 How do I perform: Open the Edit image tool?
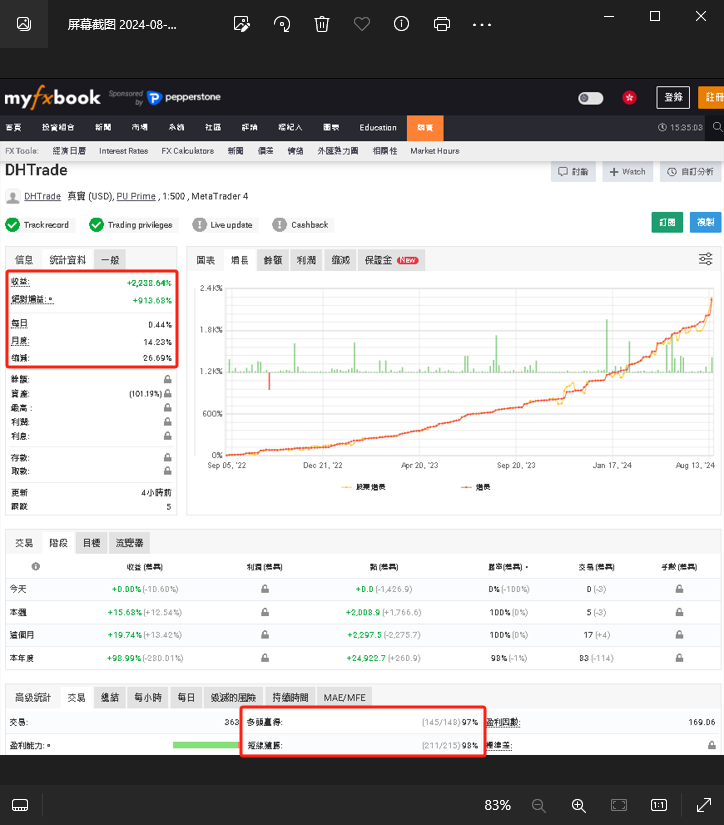[x=242, y=24]
